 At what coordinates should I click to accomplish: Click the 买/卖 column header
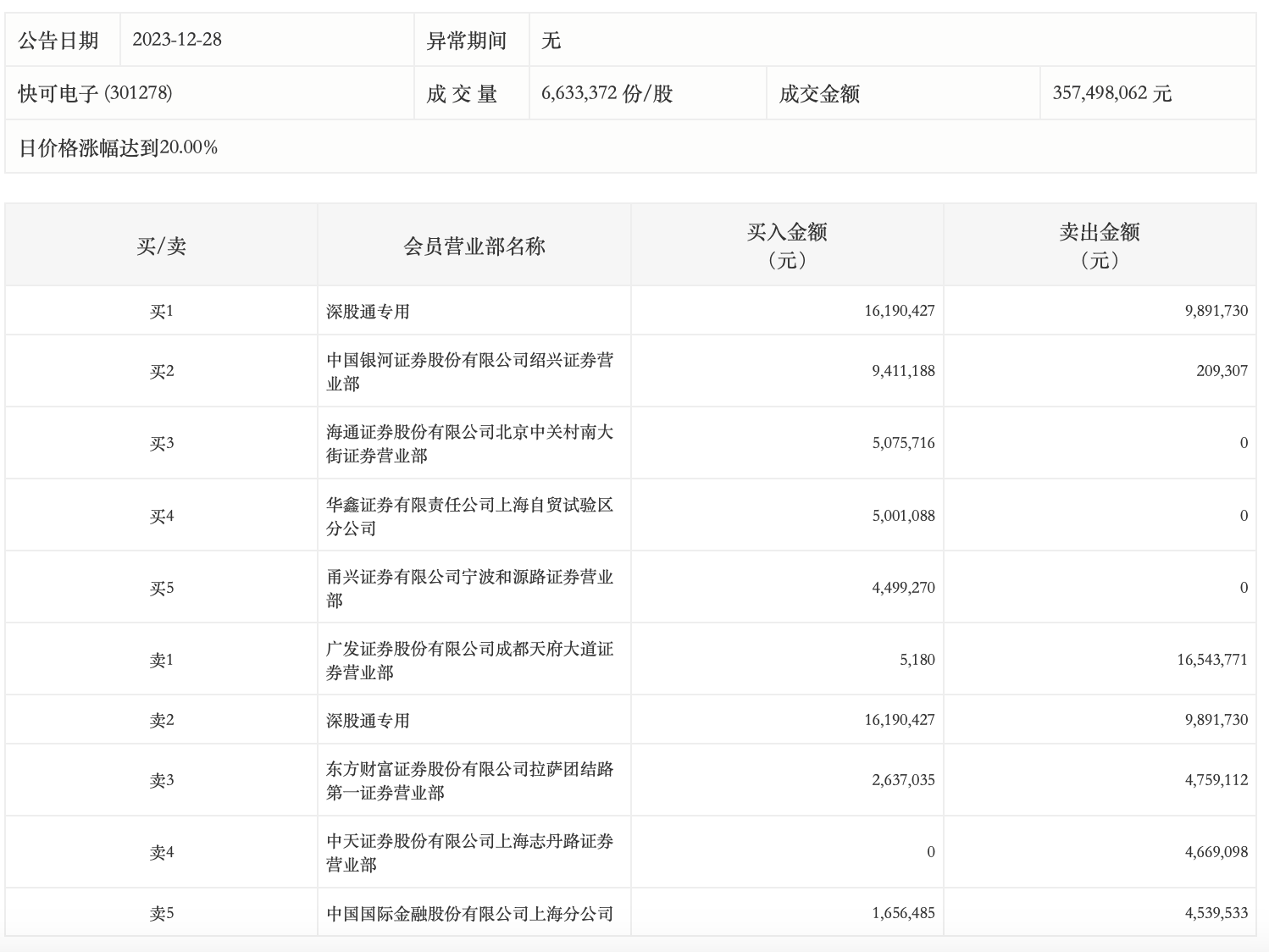pyautogui.click(x=161, y=246)
